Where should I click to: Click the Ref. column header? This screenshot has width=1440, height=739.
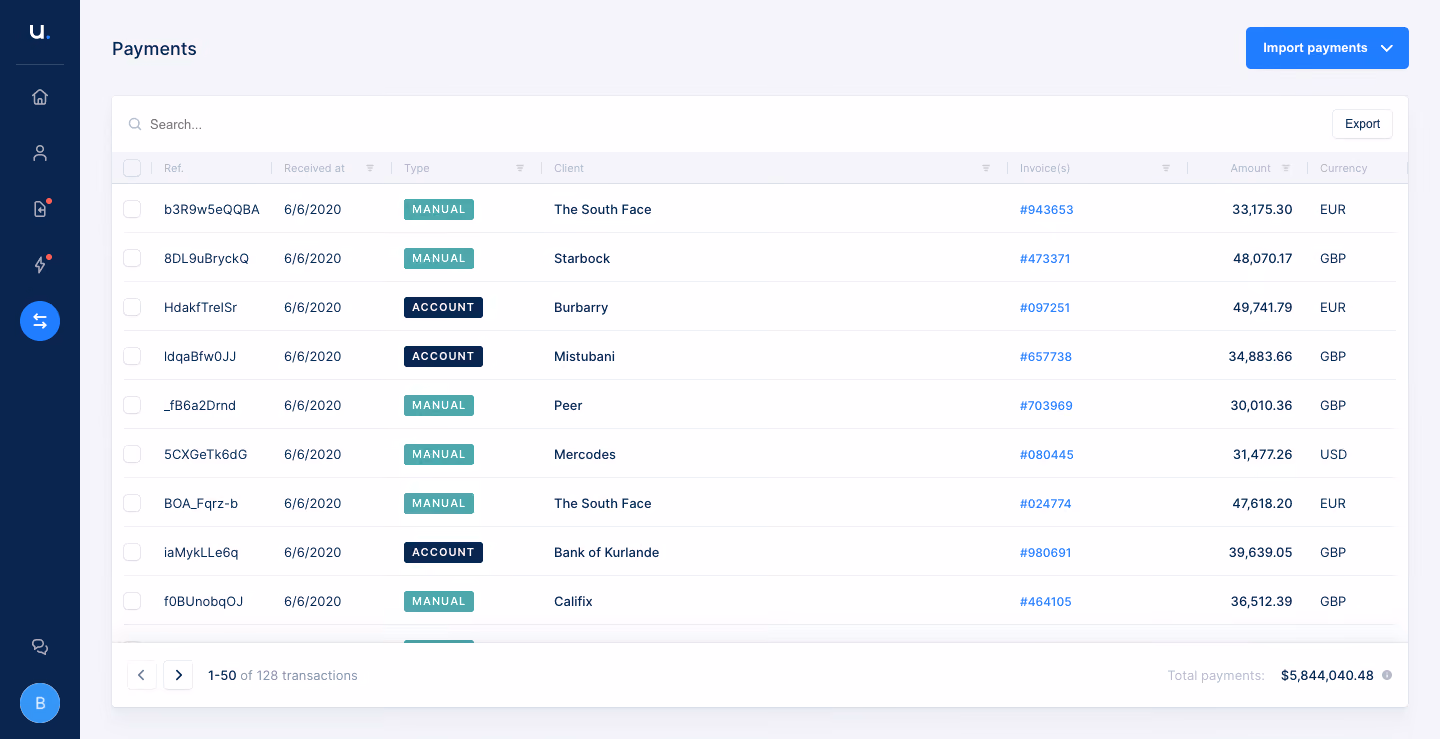tap(174, 168)
